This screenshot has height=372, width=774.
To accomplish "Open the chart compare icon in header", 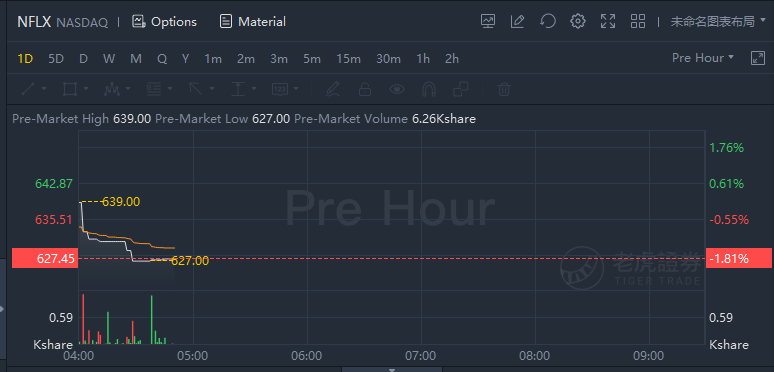I will tap(488, 21).
